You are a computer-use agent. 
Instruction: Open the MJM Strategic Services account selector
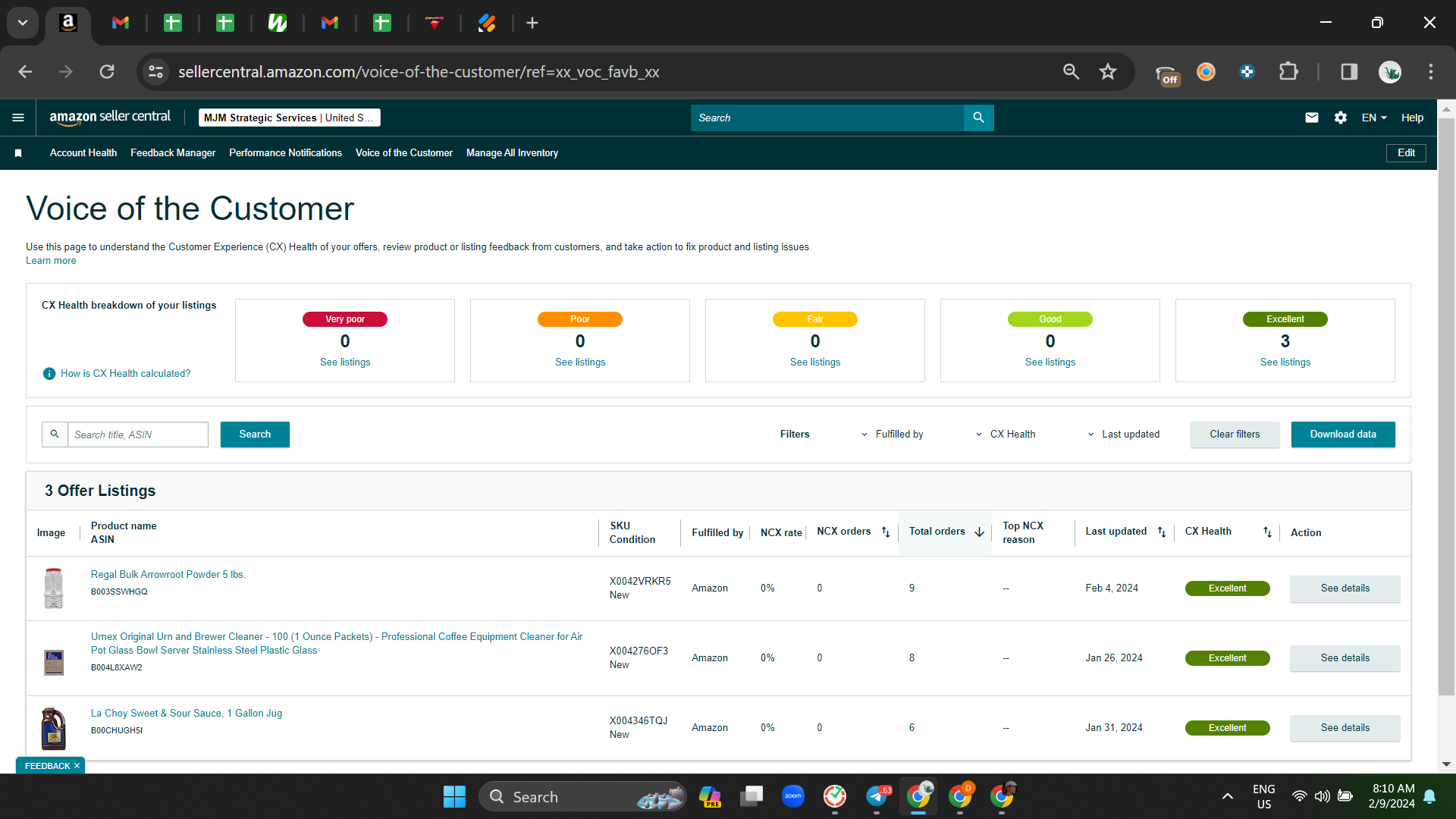289,118
